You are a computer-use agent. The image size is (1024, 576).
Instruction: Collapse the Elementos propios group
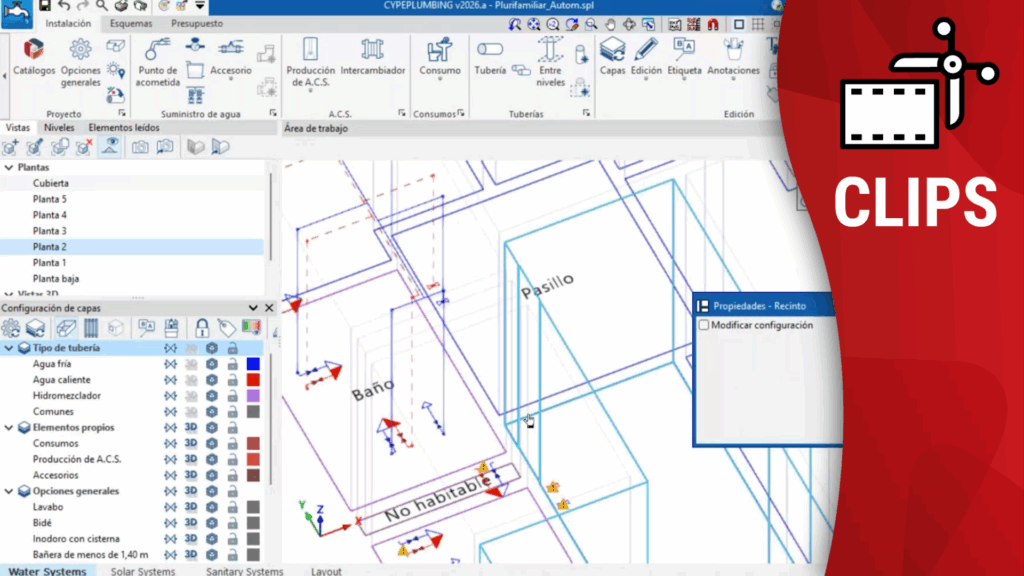click(10, 427)
